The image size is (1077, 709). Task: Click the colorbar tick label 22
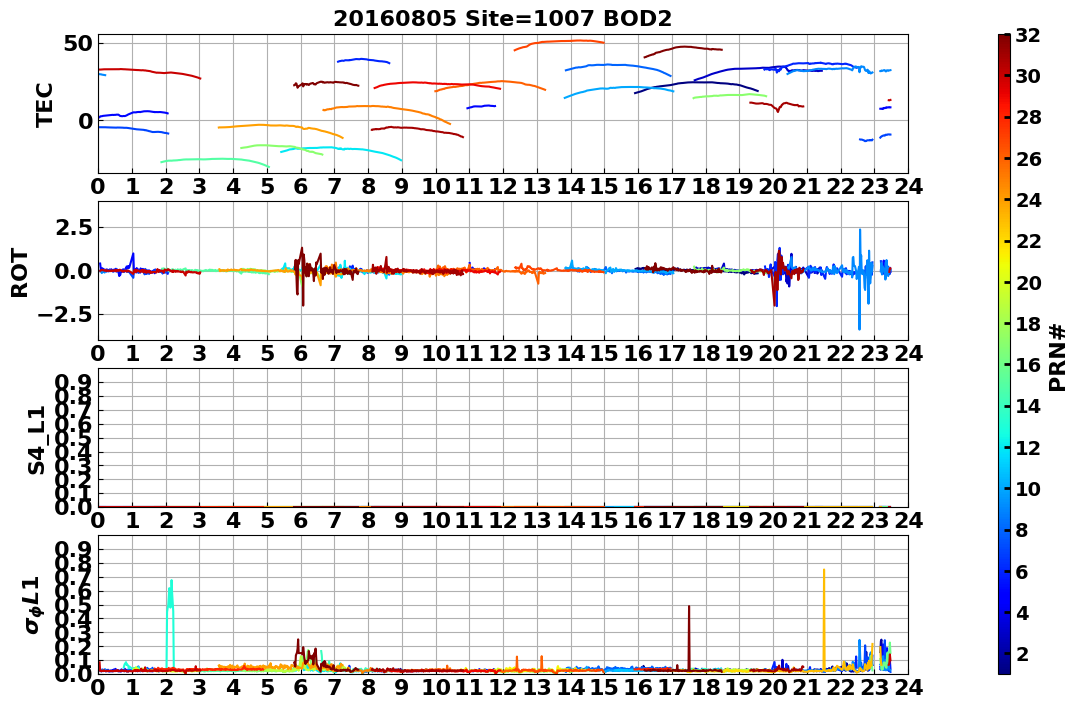tap(1028, 240)
